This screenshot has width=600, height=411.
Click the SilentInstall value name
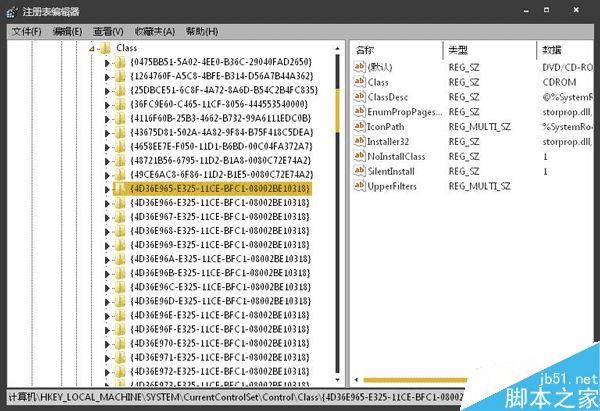(x=391, y=171)
